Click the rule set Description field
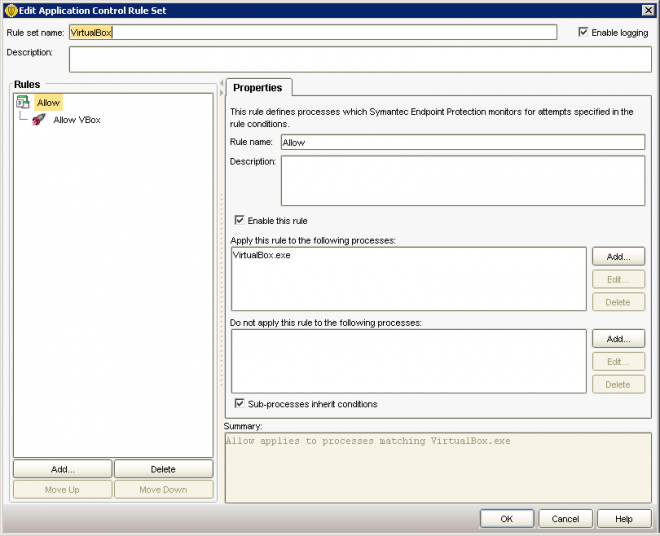660x536 pixels. [360, 59]
